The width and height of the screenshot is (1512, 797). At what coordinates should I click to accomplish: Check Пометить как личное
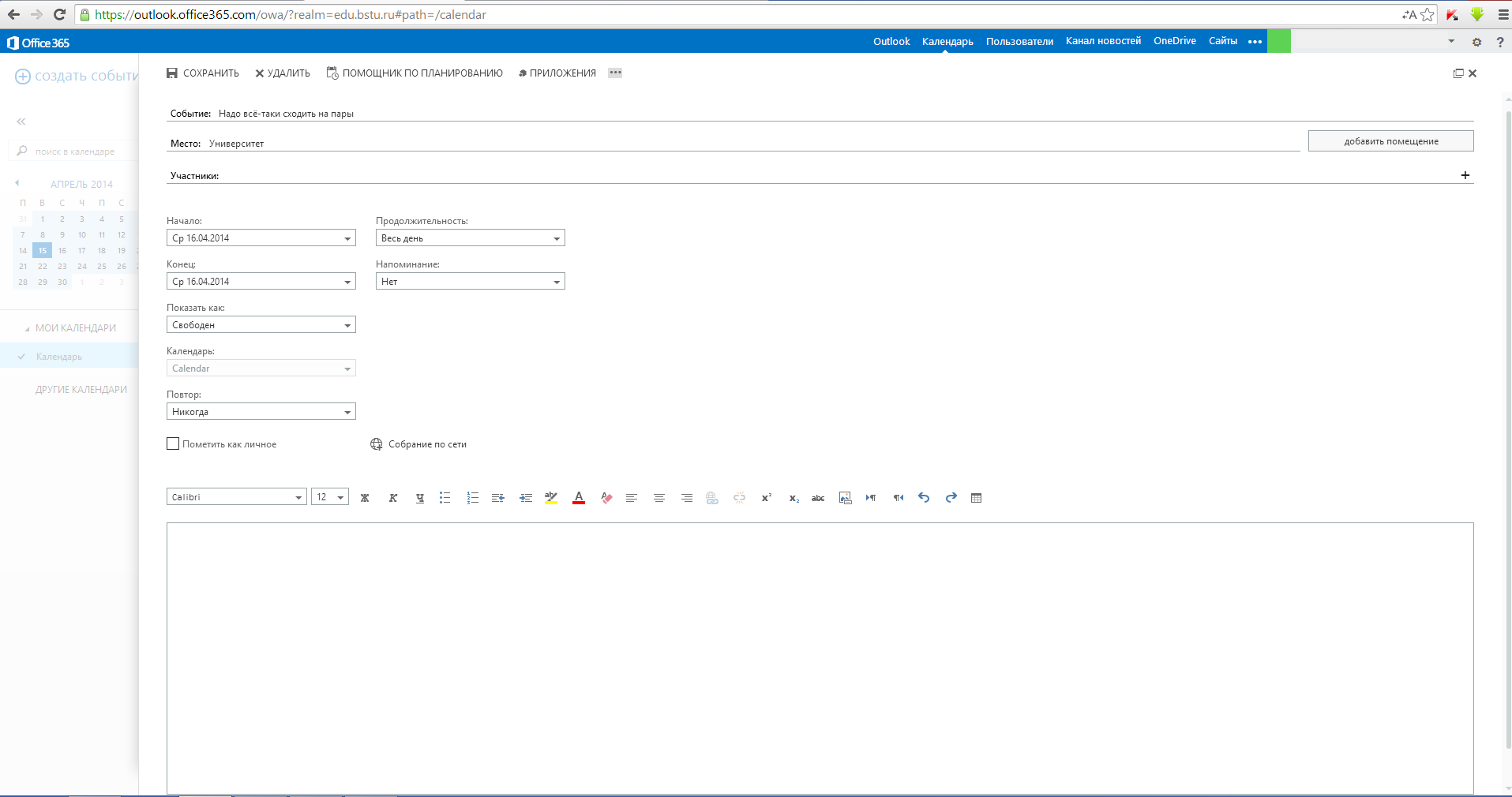tap(173, 443)
